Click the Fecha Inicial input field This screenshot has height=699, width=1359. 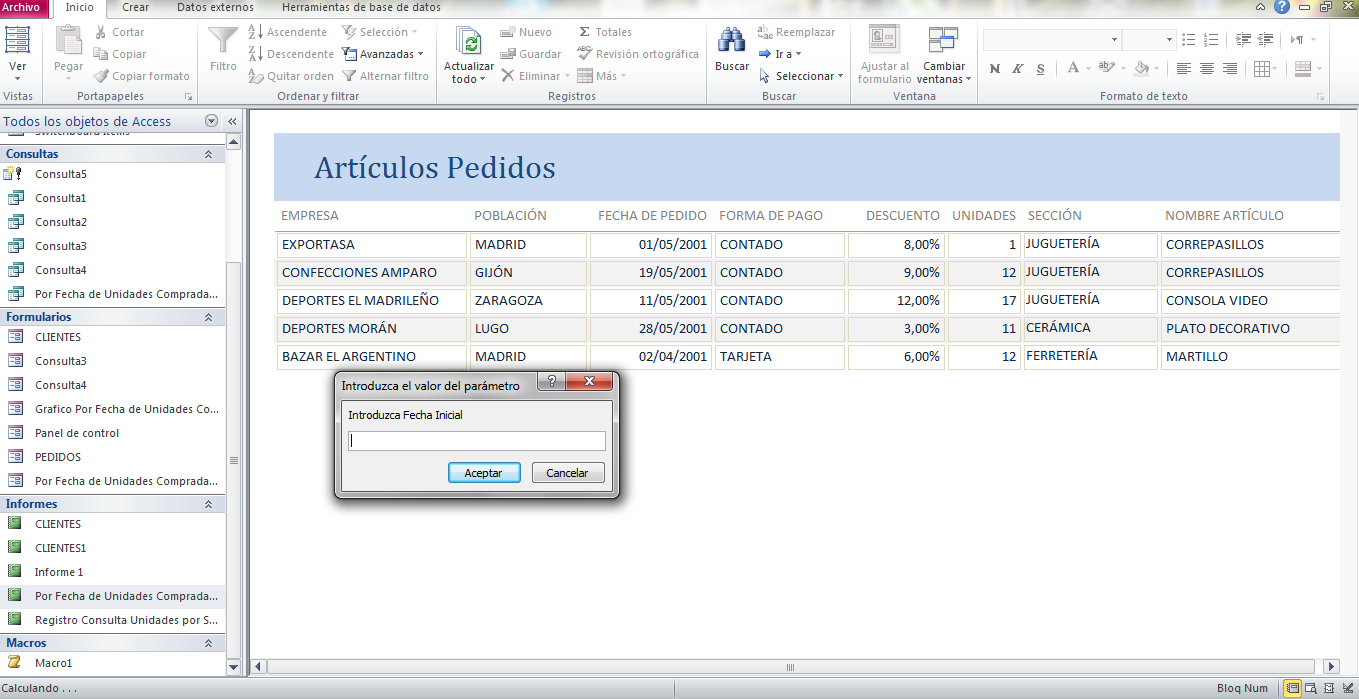(477, 441)
